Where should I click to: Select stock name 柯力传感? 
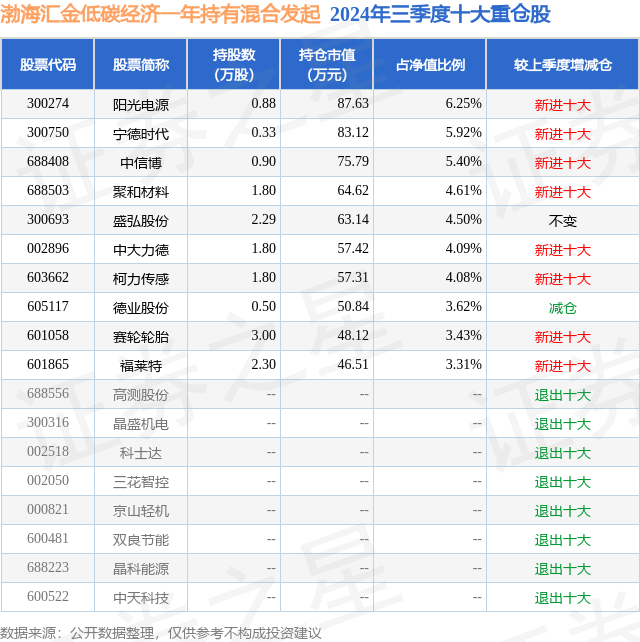click(141, 279)
